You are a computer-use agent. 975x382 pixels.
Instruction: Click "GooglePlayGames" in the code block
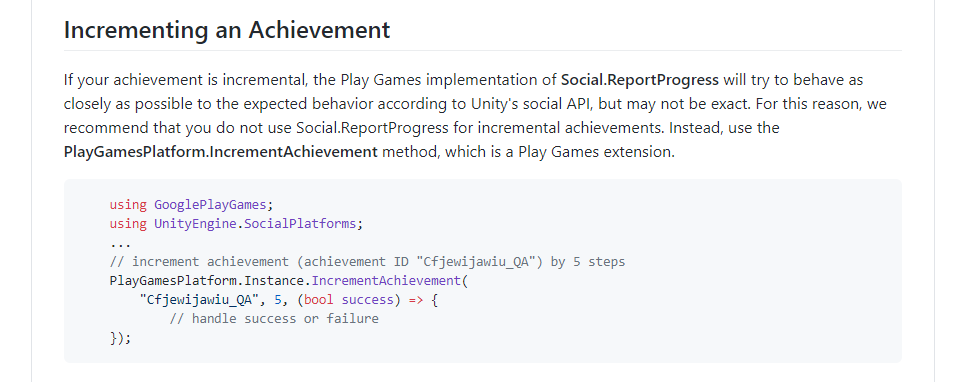[210, 205]
